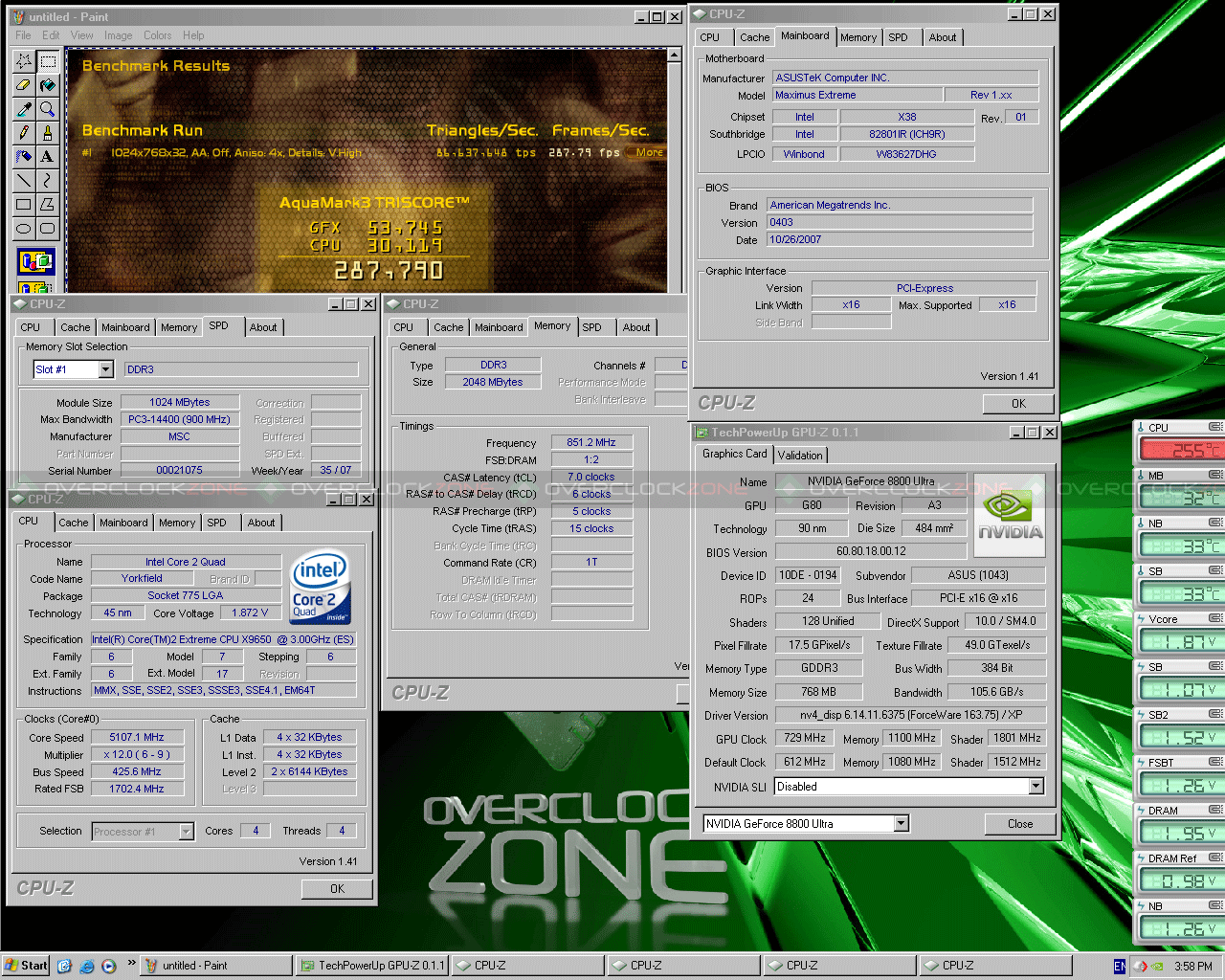The width and height of the screenshot is (1225, 980).
Task: Choose the Pencil tool in Paint
Action: coord(24,133)
